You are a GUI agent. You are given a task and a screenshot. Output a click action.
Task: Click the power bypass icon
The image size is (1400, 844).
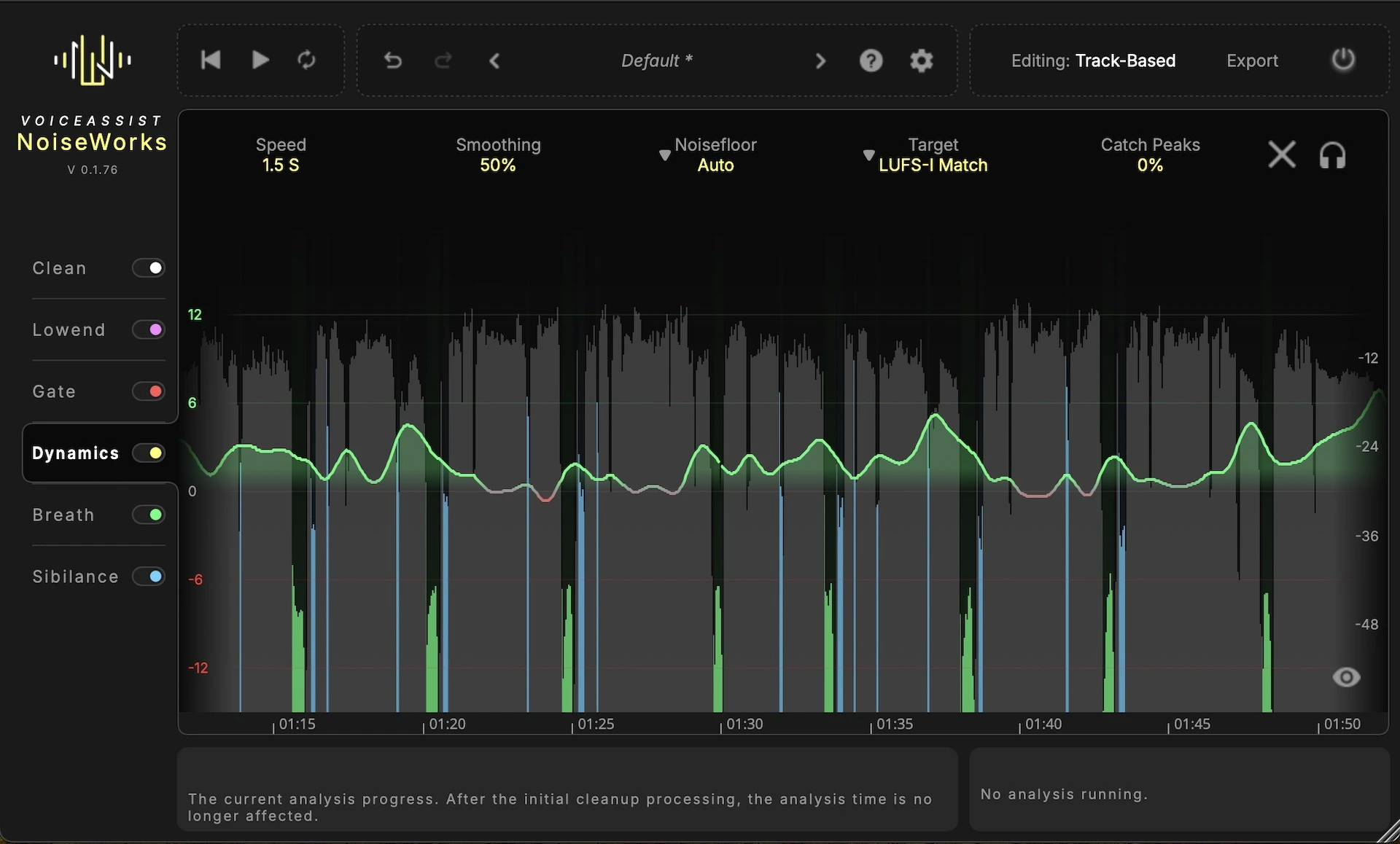(1342, 60)
